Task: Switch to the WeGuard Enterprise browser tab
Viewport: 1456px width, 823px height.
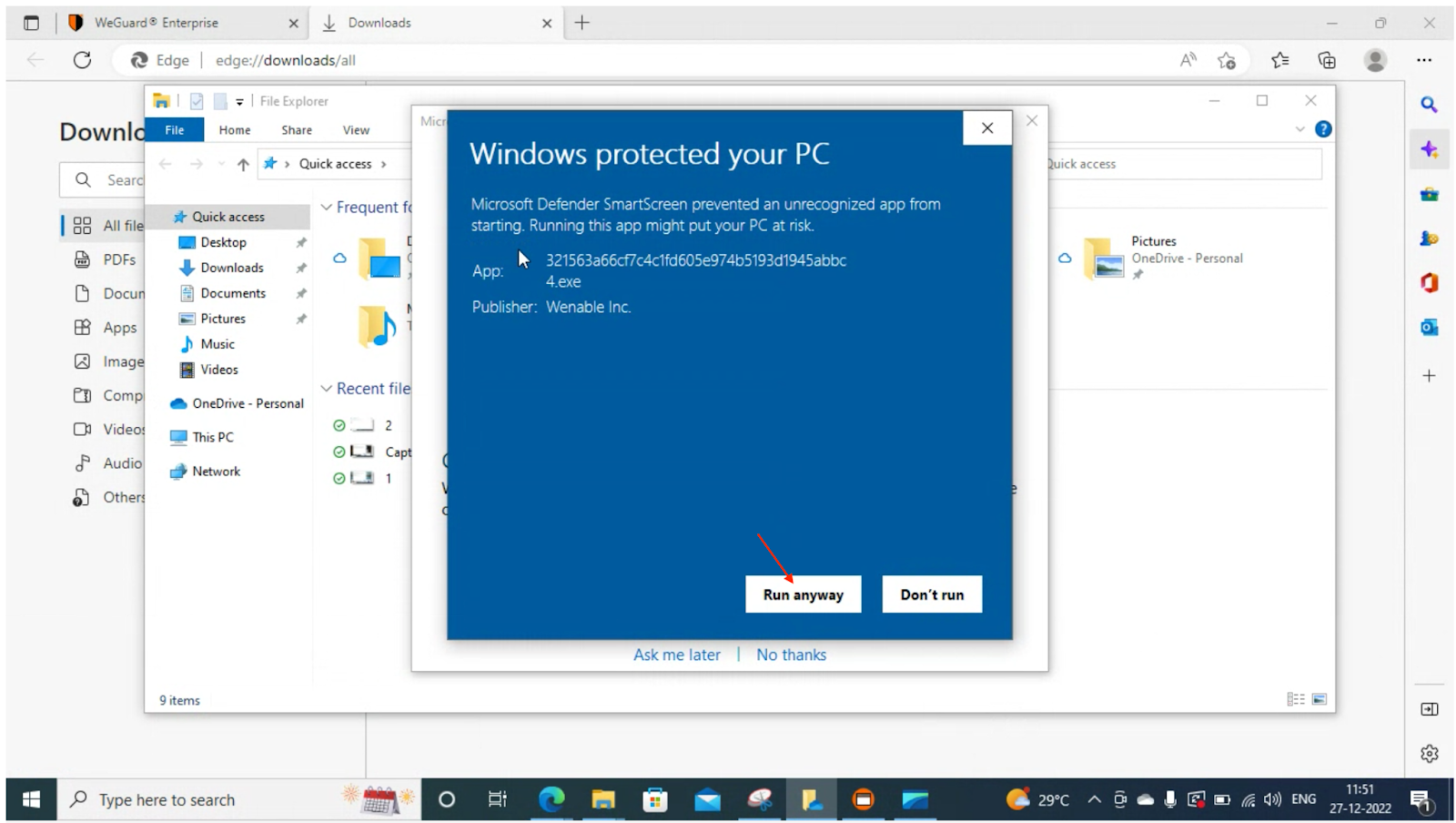Action: [182, 23]
